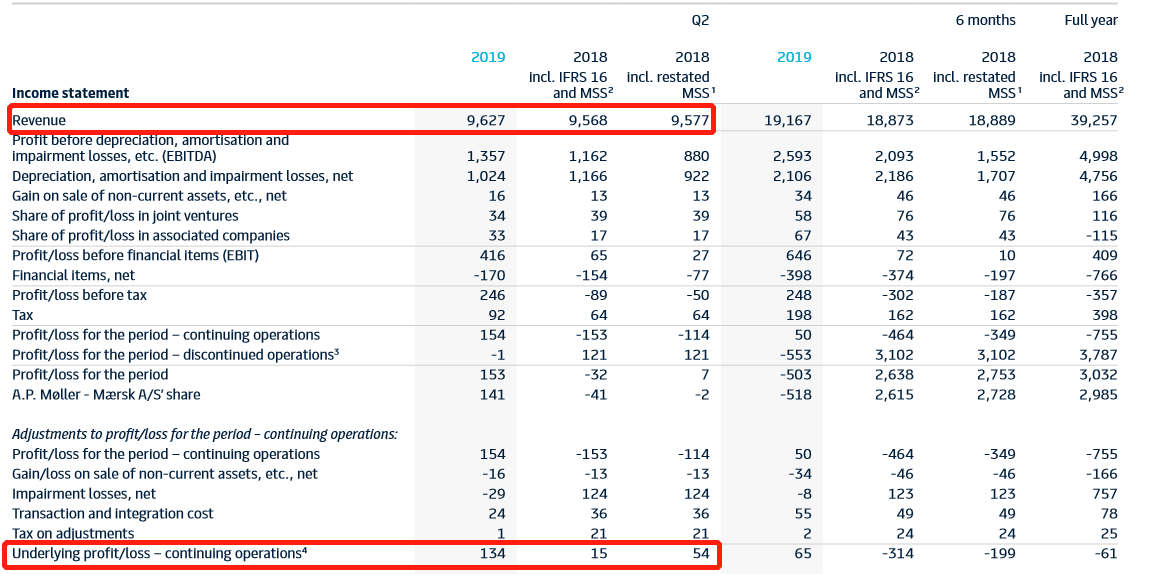This screenshot has width=1149, height=574.
Task: Select profit for the period value -503
Action: [795, 375]
